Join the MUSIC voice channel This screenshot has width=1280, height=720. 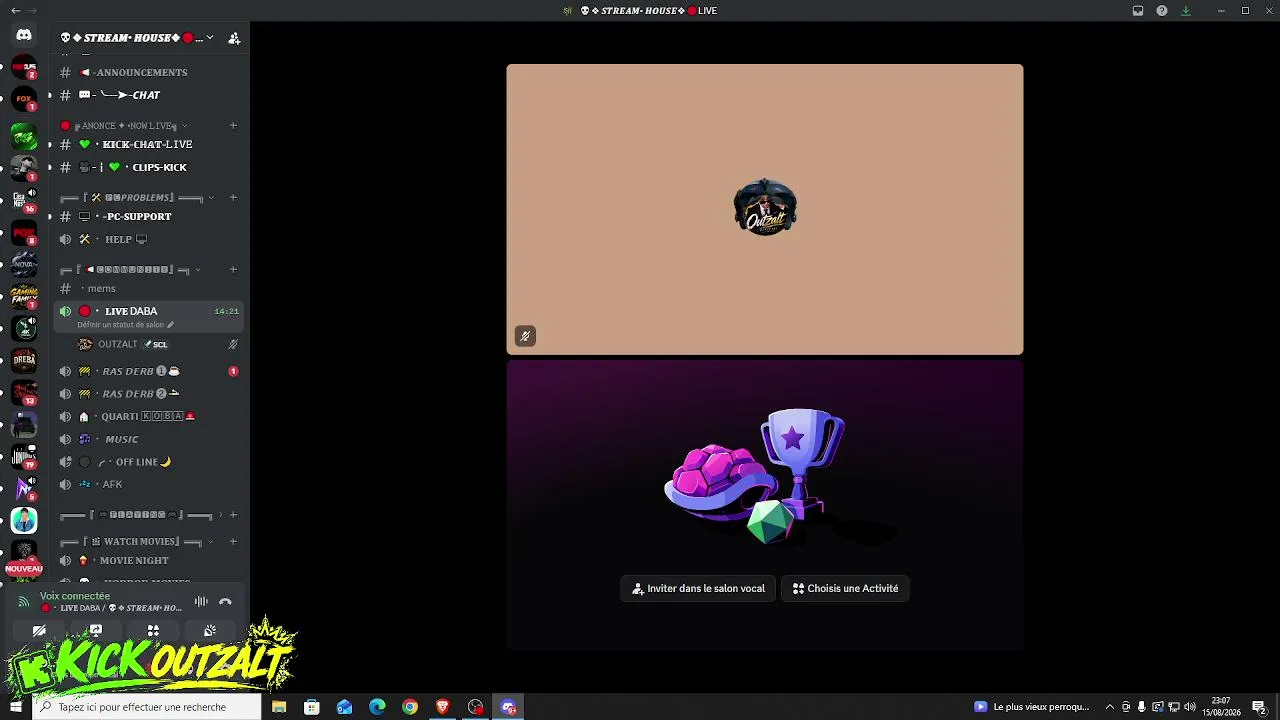click(149, 439)
